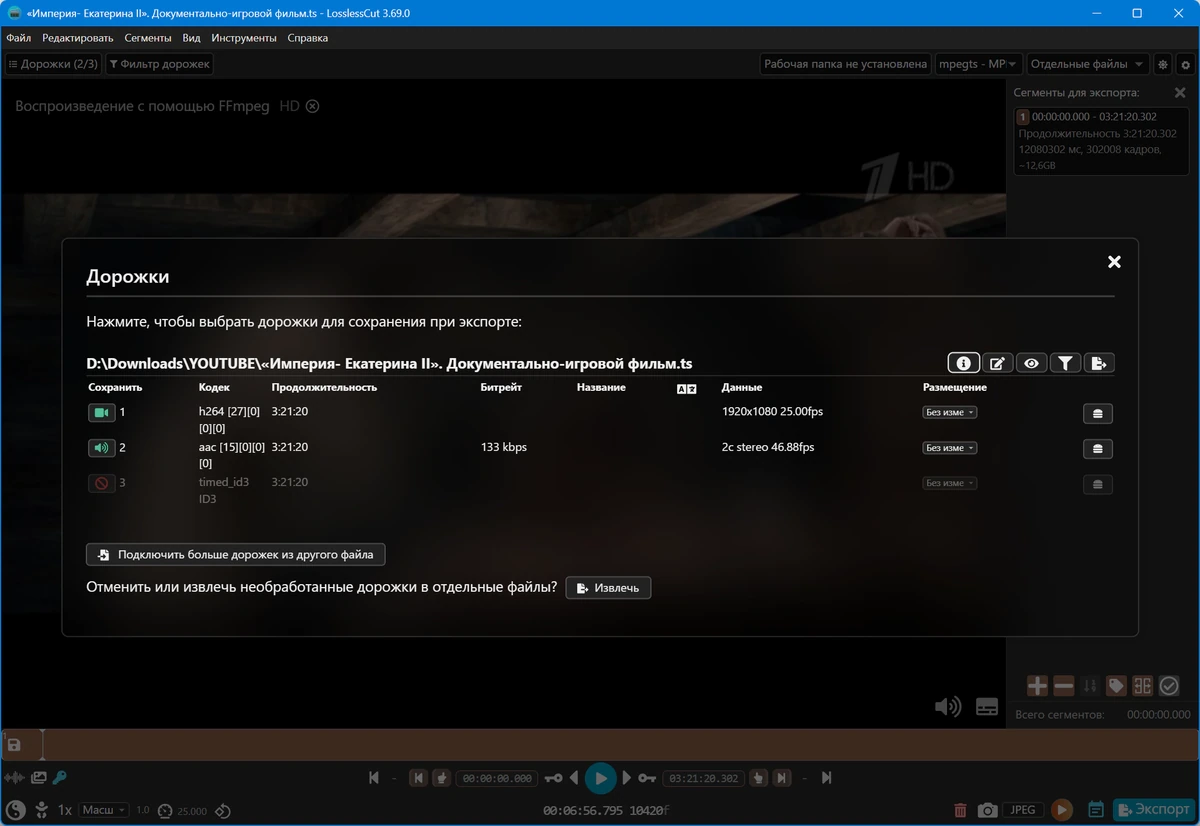Play video with the blue play button

pyautogui.click(x=600, y=778)
